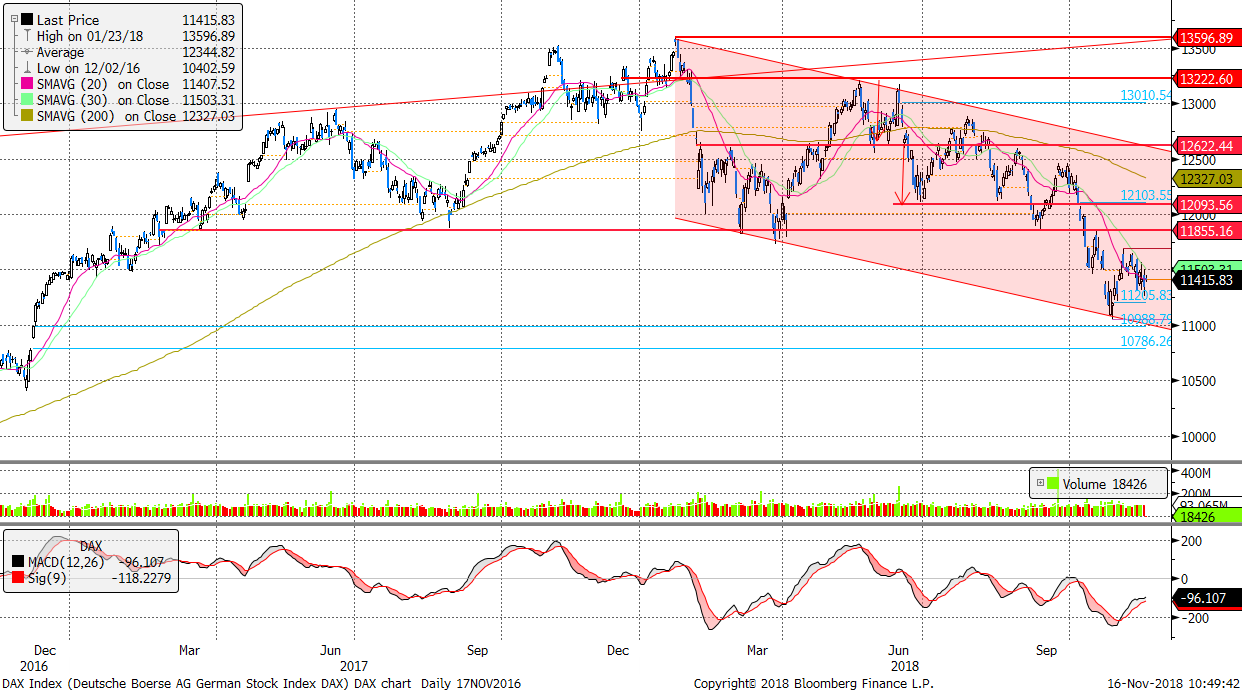Image resolution: width=1242 pixels, height=692 pixels.
Task: Click the magenta SMAVG (20) swatch
Action: tap(26, 84)
